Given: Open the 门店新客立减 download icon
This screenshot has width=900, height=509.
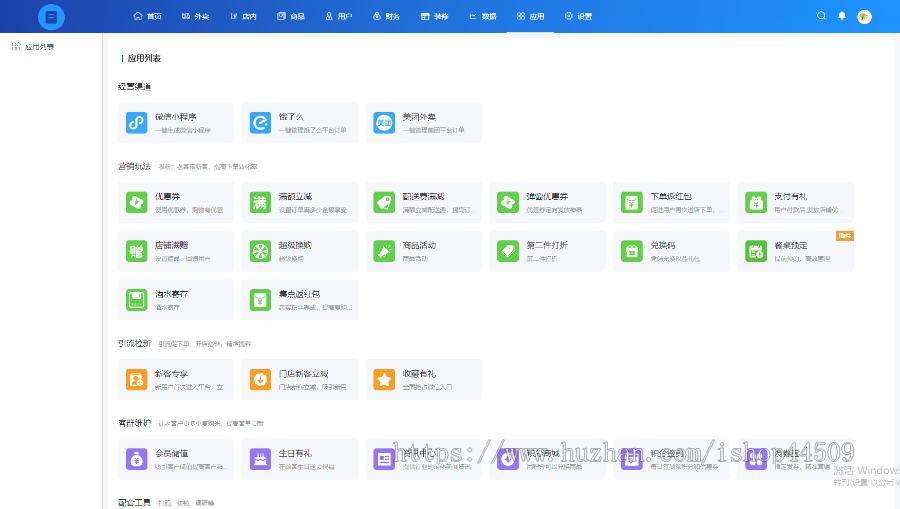Looking at the screenshot, I should (x=260, y=380).
